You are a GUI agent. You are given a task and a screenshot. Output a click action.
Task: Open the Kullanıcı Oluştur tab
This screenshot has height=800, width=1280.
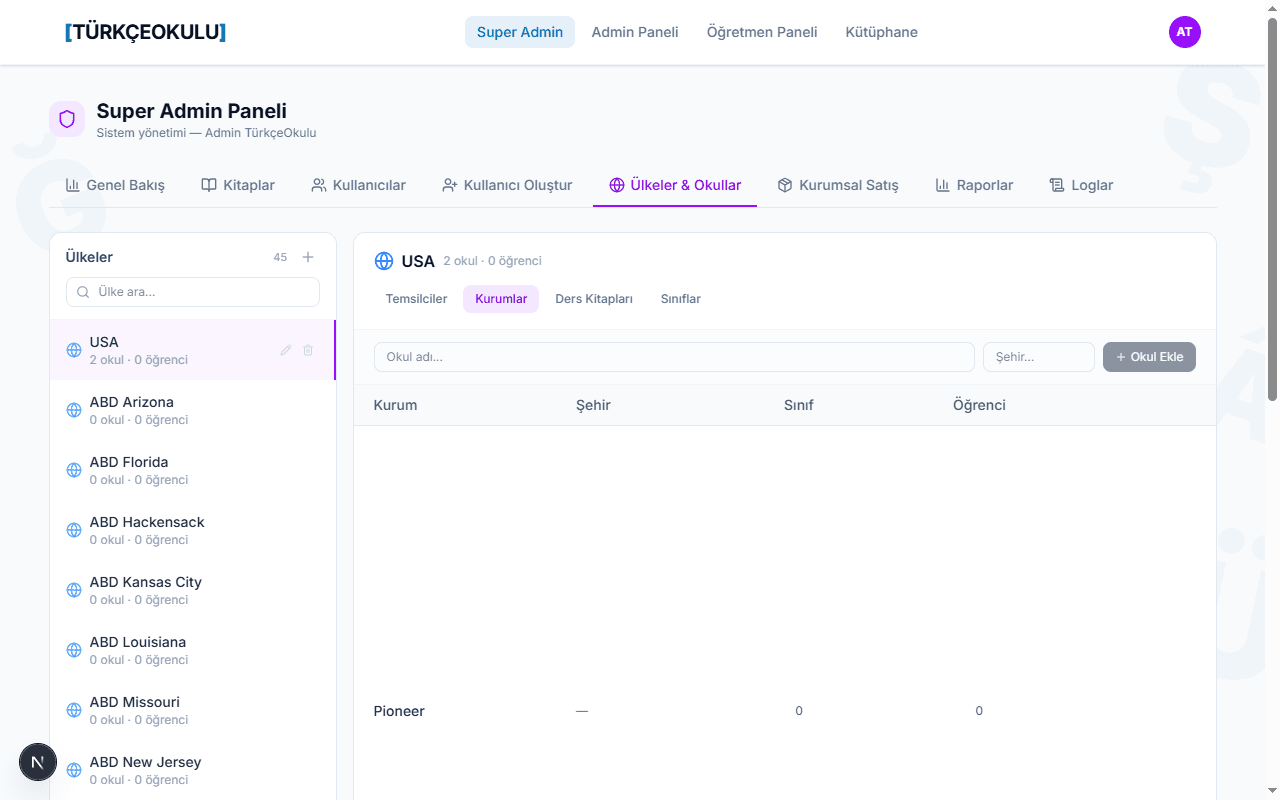pos(507,185)
